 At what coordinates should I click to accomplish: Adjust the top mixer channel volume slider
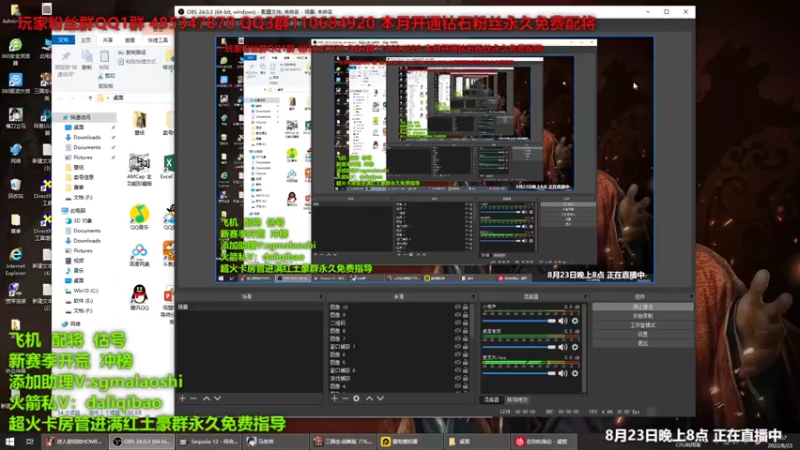pos(519,321)
